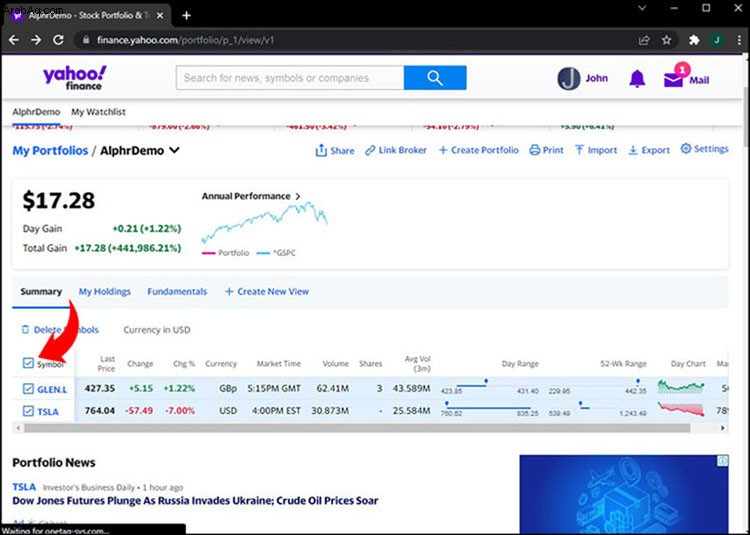Open Chrome three-dot menu
Screen dimensions: 750x535
(x=737, y=40)
